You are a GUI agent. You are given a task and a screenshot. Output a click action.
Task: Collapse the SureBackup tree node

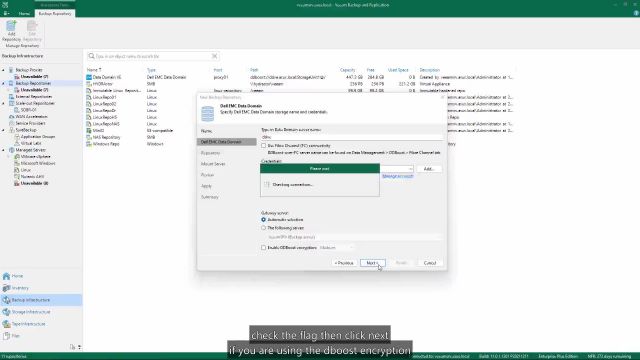coord(4,130)
